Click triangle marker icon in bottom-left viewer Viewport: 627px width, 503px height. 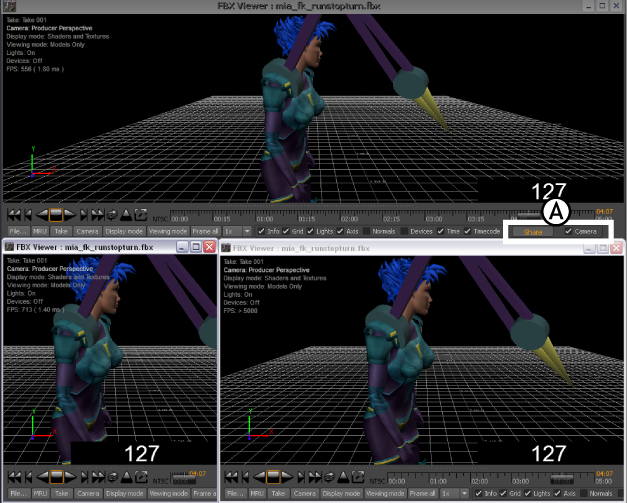click(127, 477)
